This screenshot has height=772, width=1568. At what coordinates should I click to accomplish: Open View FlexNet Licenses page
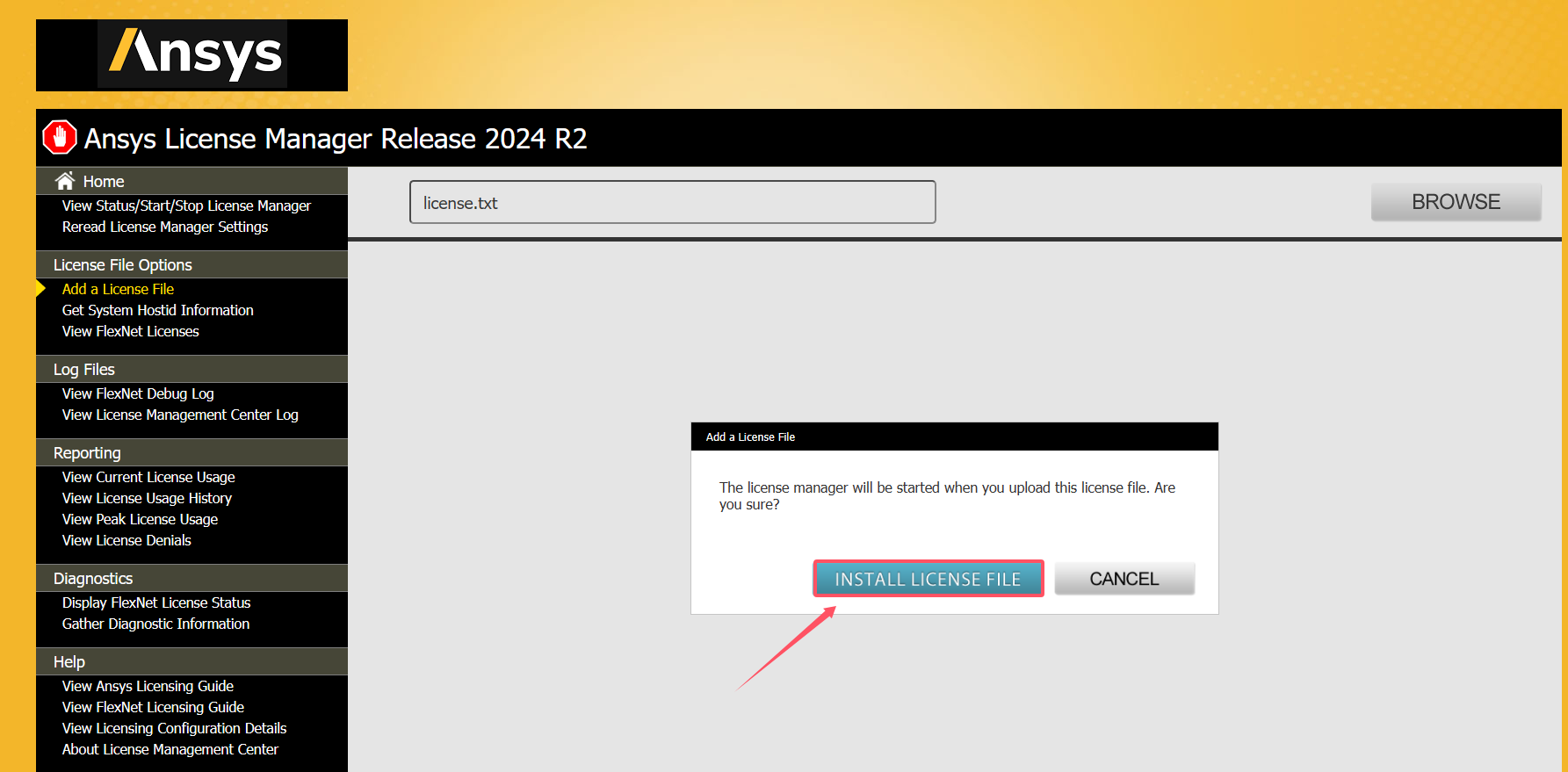pyautogui.click(x=130, y=331)
